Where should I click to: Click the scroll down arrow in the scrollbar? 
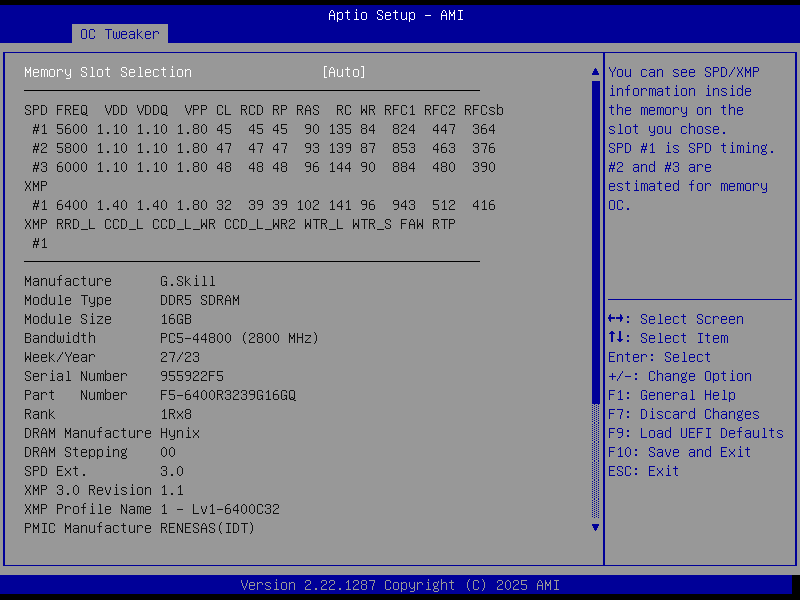(x=596, y=527)
